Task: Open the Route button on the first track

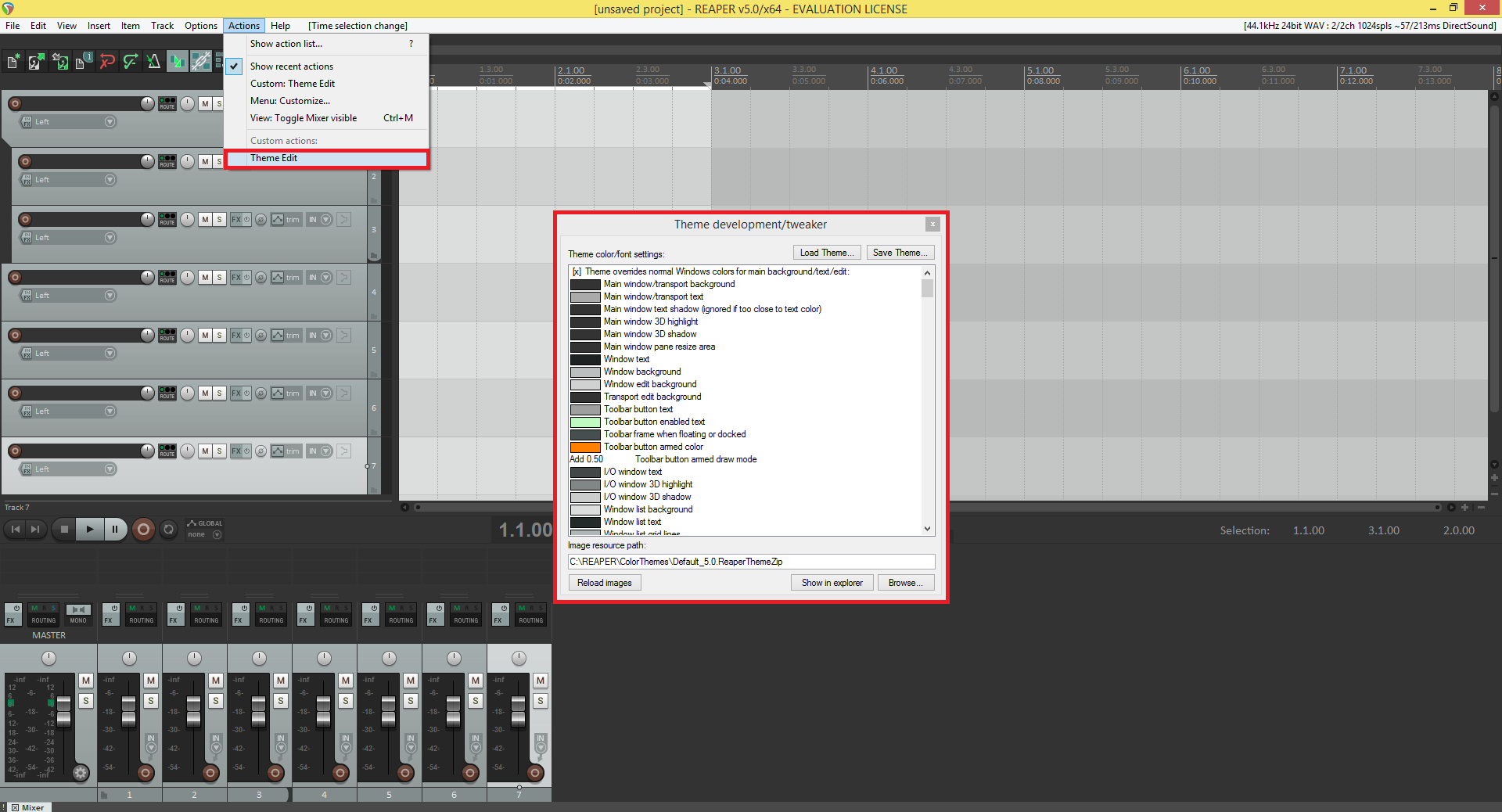Action: (x=167, y=104)
